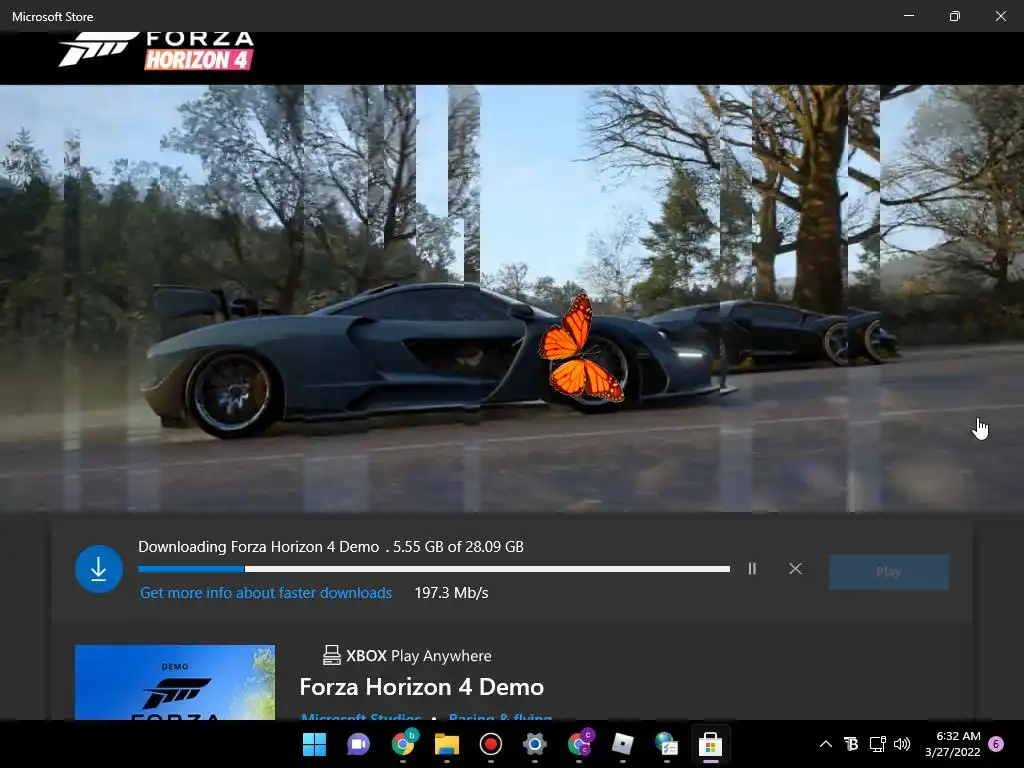Open the network status tray icon
This screenshot has height=768, width=1024.
(877, 744)
